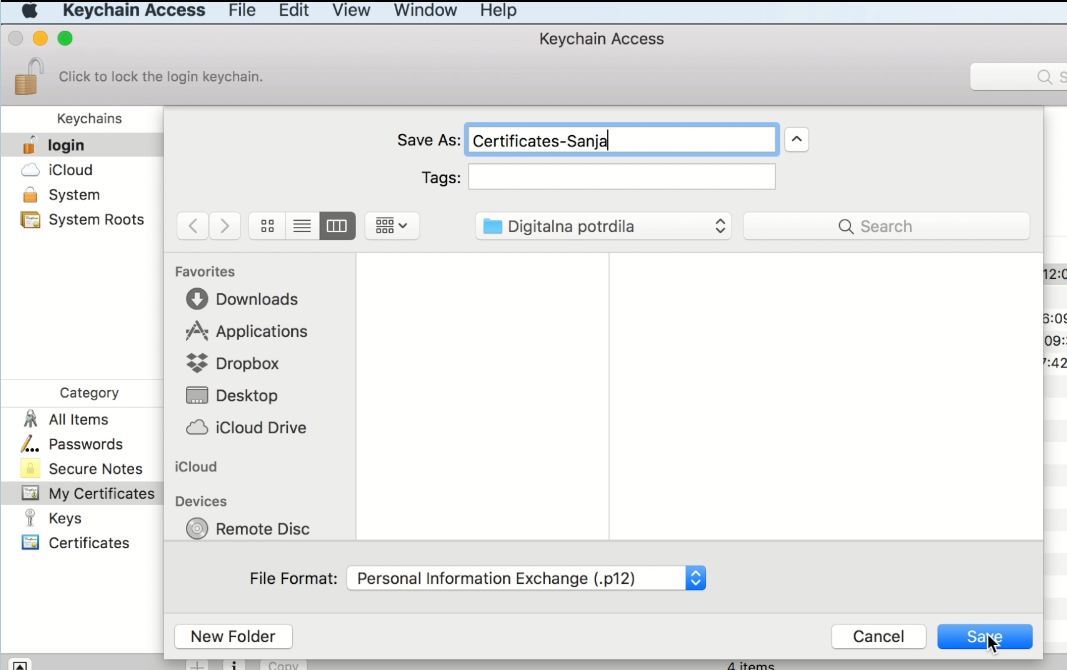Open the File Format dropdown
Image resolution: width=1067 pixels, height=670 pixels.
coord(526,578)
